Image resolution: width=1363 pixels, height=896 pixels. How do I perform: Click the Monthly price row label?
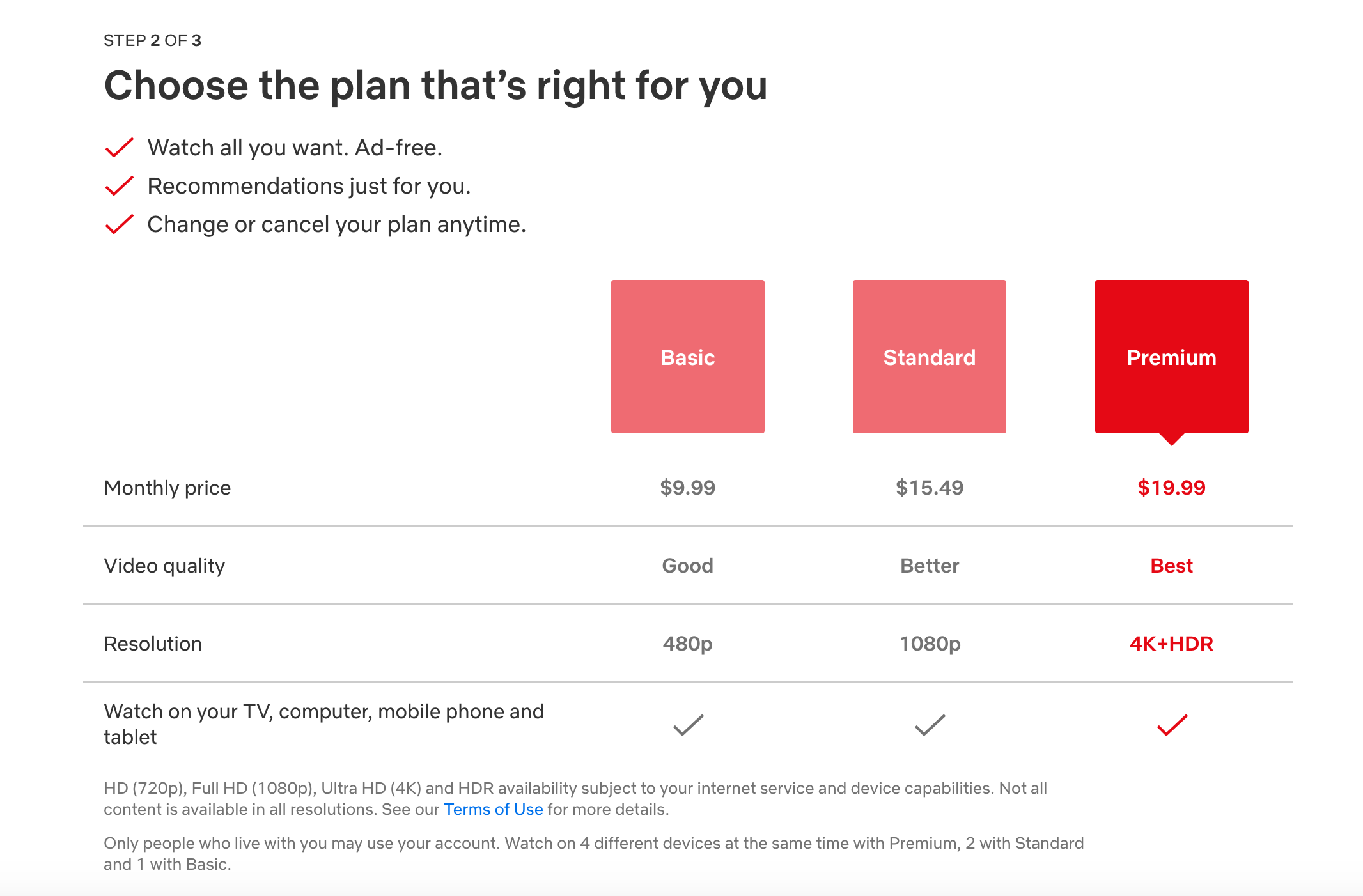(x=167, y=488)
